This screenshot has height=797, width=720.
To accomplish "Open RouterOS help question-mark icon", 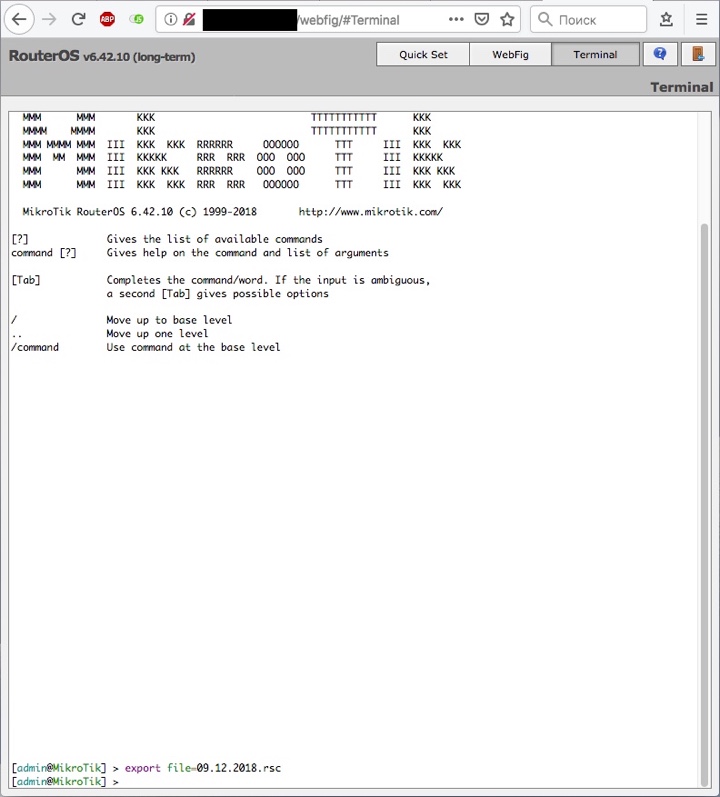I will 660,54.
